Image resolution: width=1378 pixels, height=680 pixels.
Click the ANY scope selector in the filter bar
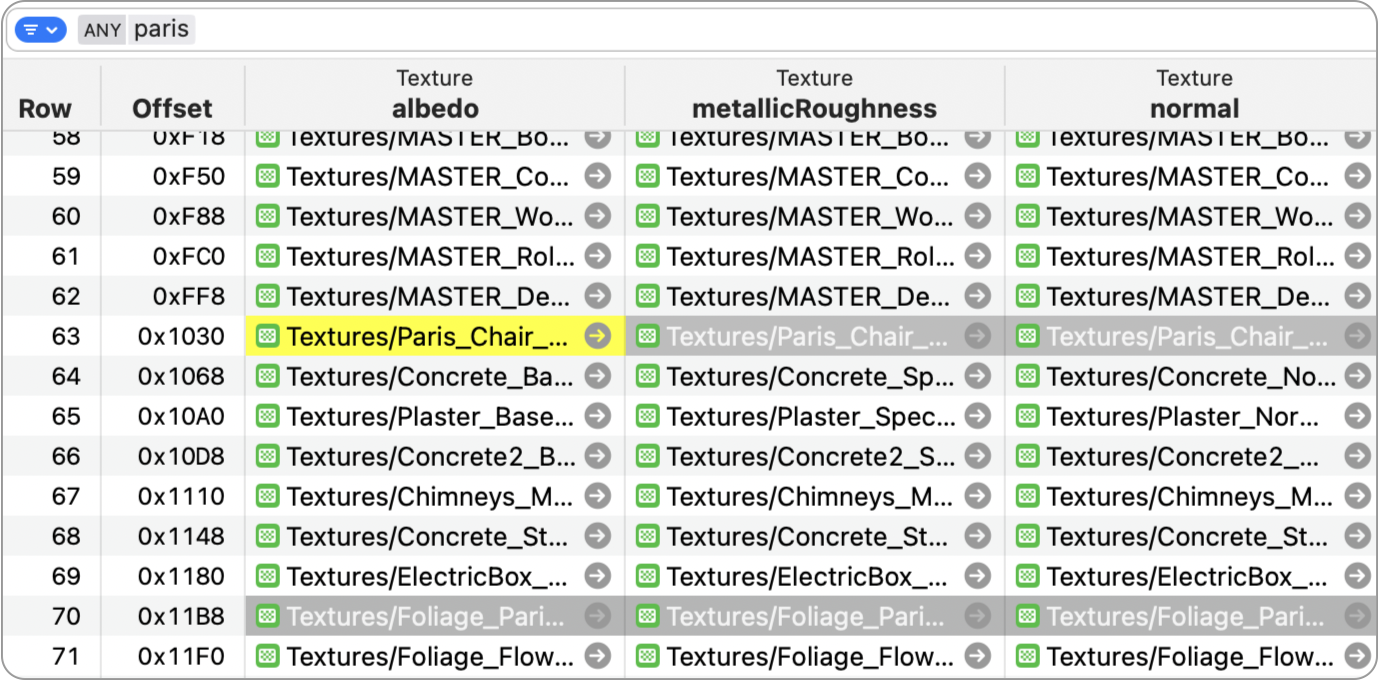tap(101, 30)
